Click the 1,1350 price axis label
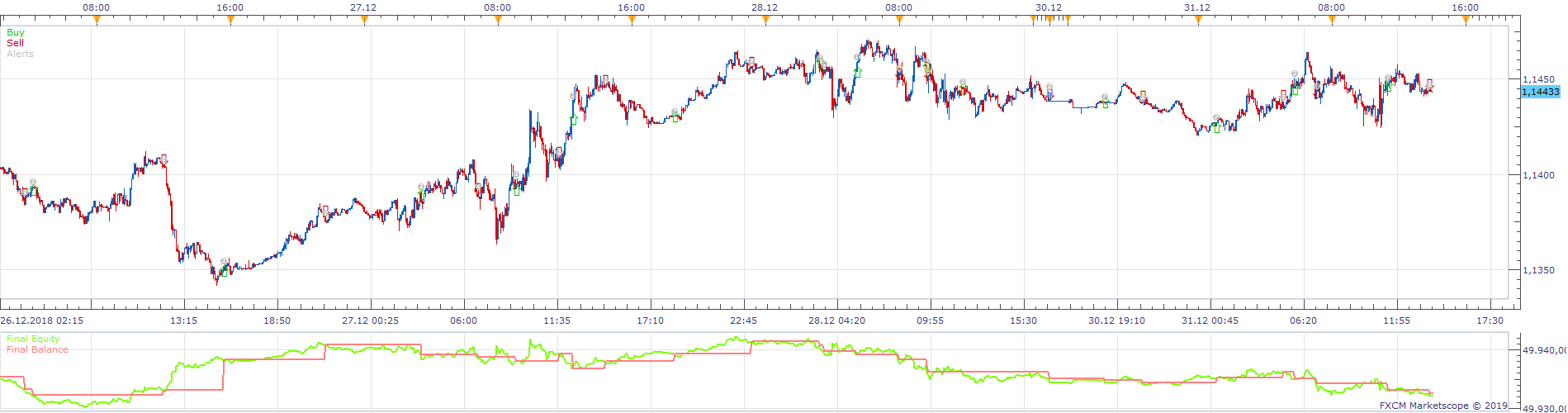Viewport: 1568px width, 413px height. tap(1538, 270)
